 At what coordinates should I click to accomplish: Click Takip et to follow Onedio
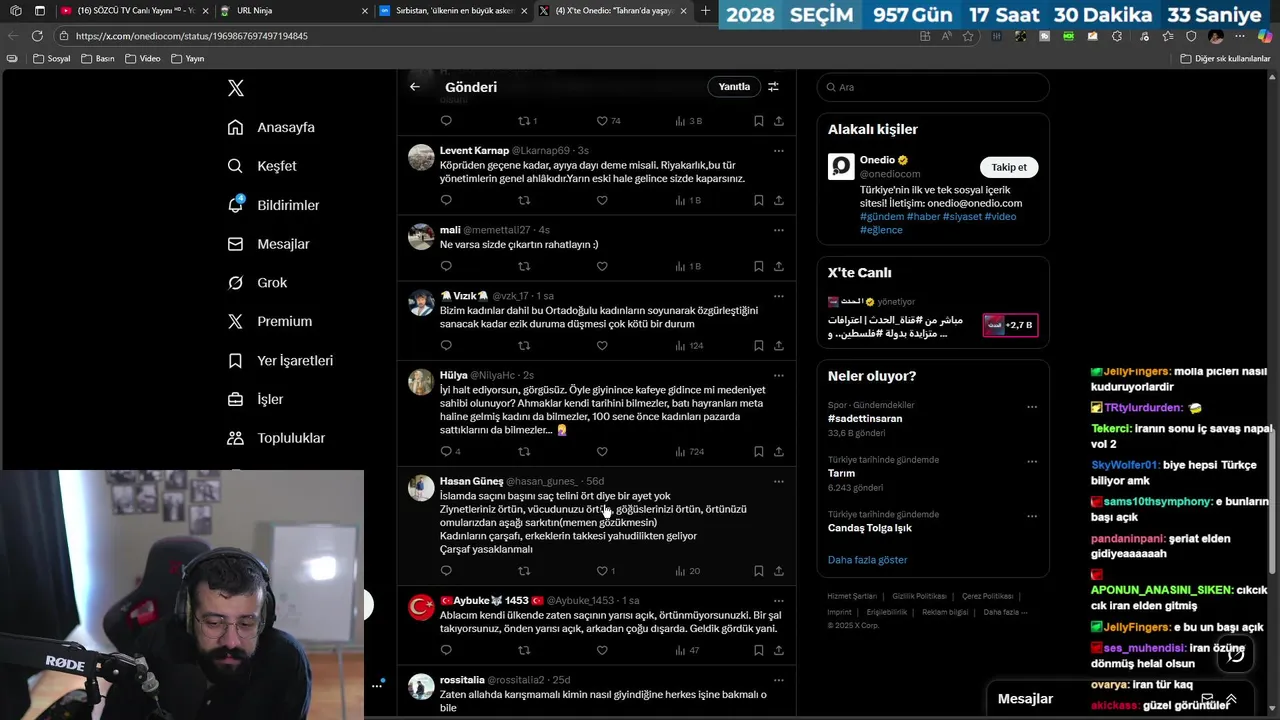(1009, 167)
